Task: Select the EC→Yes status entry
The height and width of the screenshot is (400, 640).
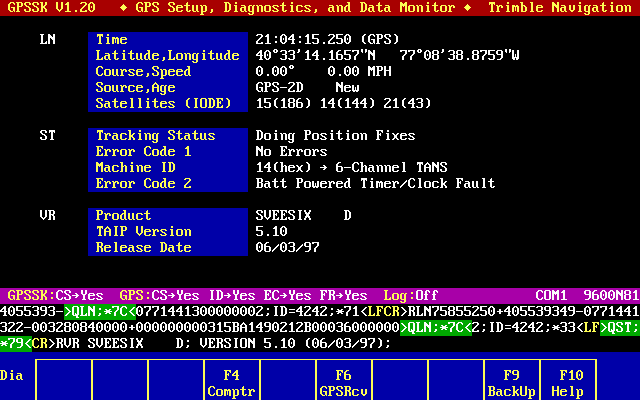Action: pyautogui.click(x=287, y=296)
